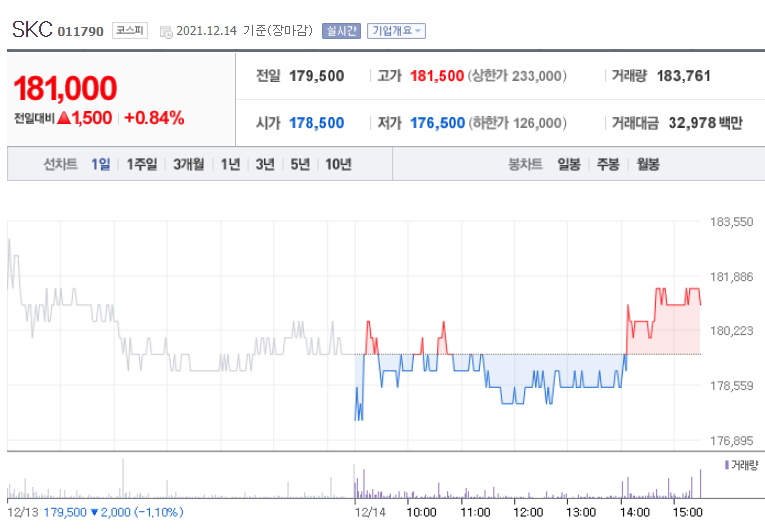Screen dimensions: 765x531
Task: Click the 15:00 time axis label
Action: [687, 512]
